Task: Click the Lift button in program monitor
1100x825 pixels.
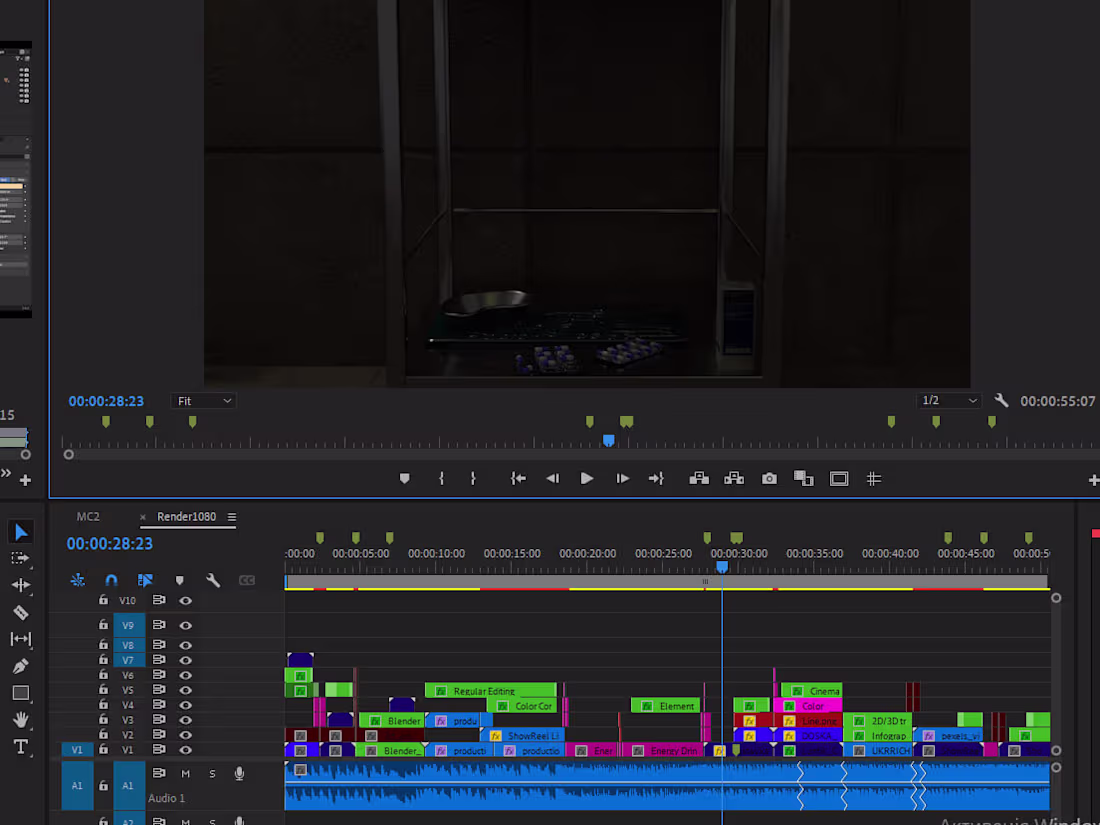Action: (x=699, y=479)
